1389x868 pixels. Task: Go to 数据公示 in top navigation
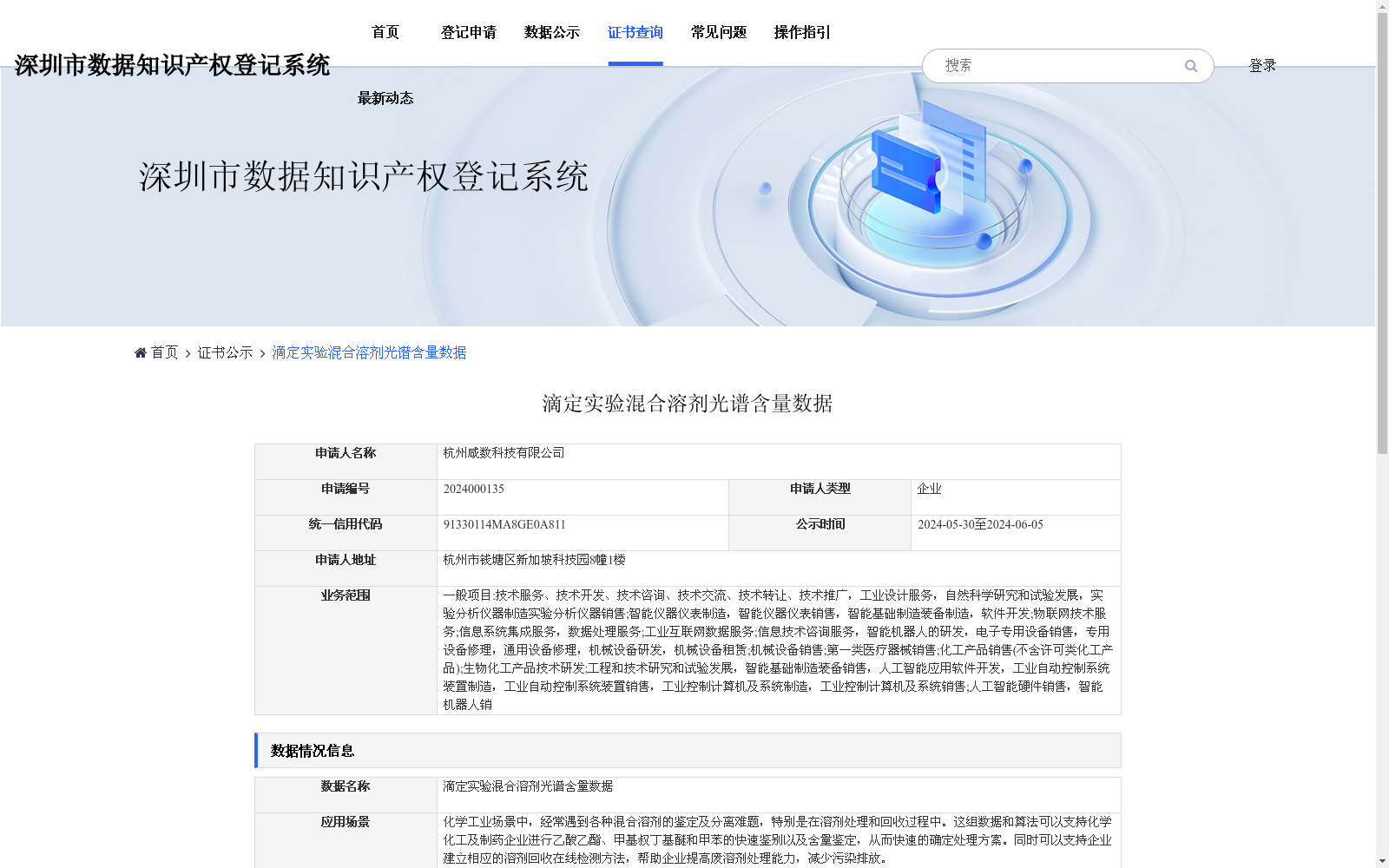tap(552, 32)
